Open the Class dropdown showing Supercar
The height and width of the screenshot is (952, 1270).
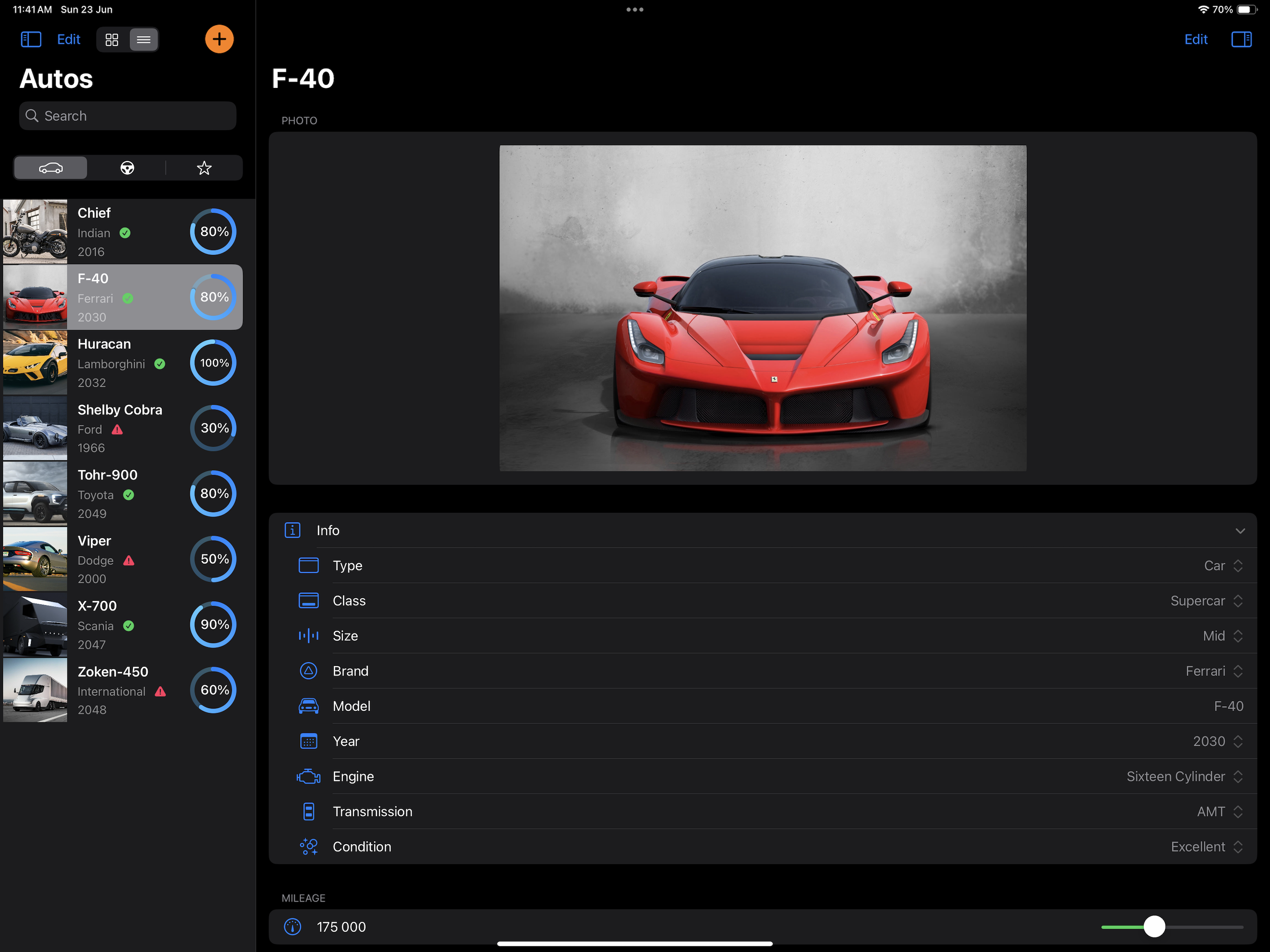coord(1206,601)
